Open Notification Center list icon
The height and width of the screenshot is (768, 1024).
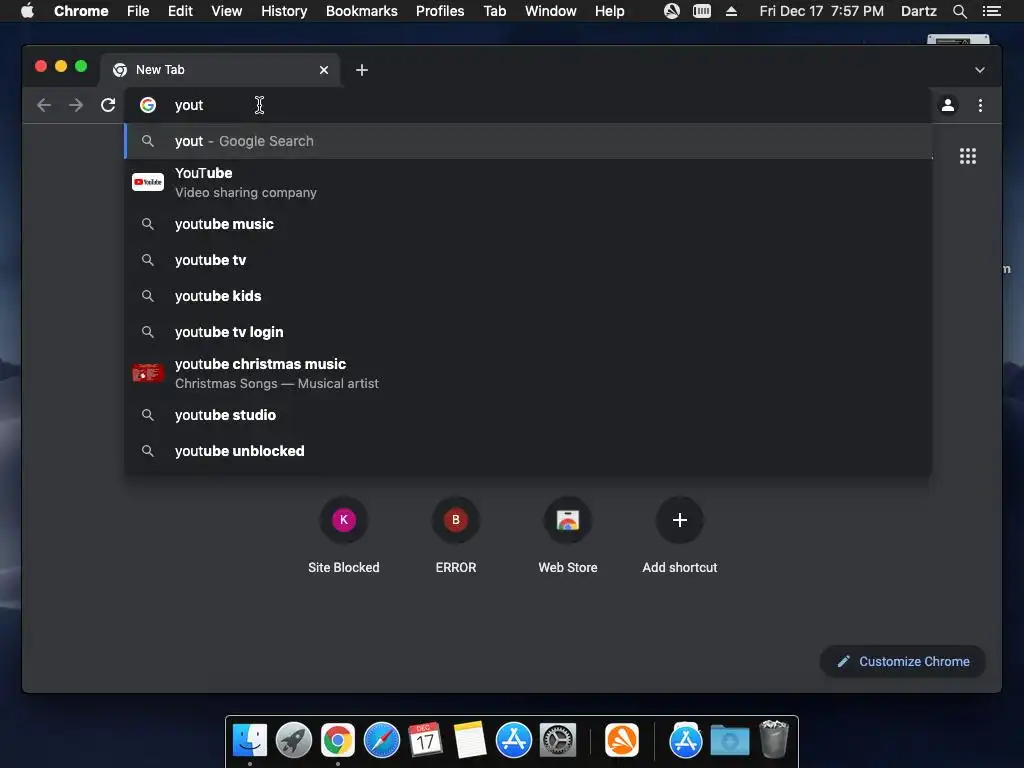click(x=992, y=11)
